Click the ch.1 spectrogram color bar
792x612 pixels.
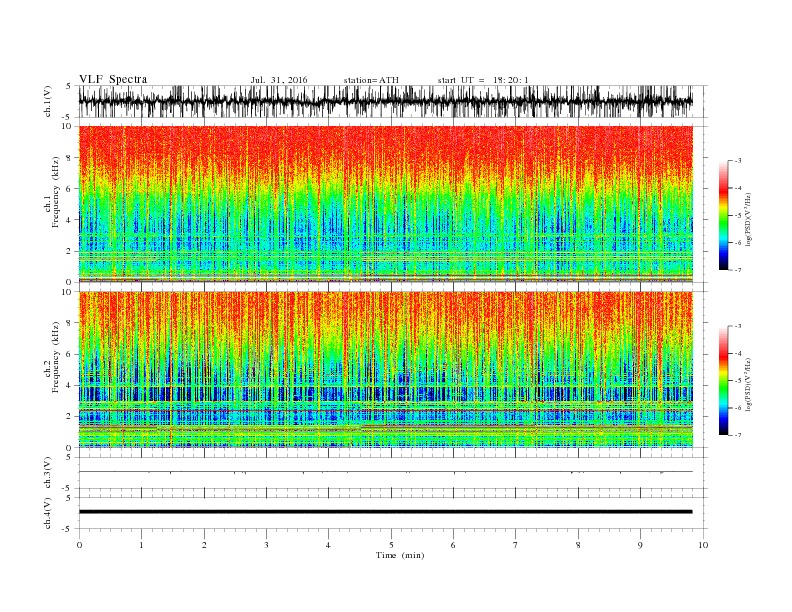(x=723, y=215)
